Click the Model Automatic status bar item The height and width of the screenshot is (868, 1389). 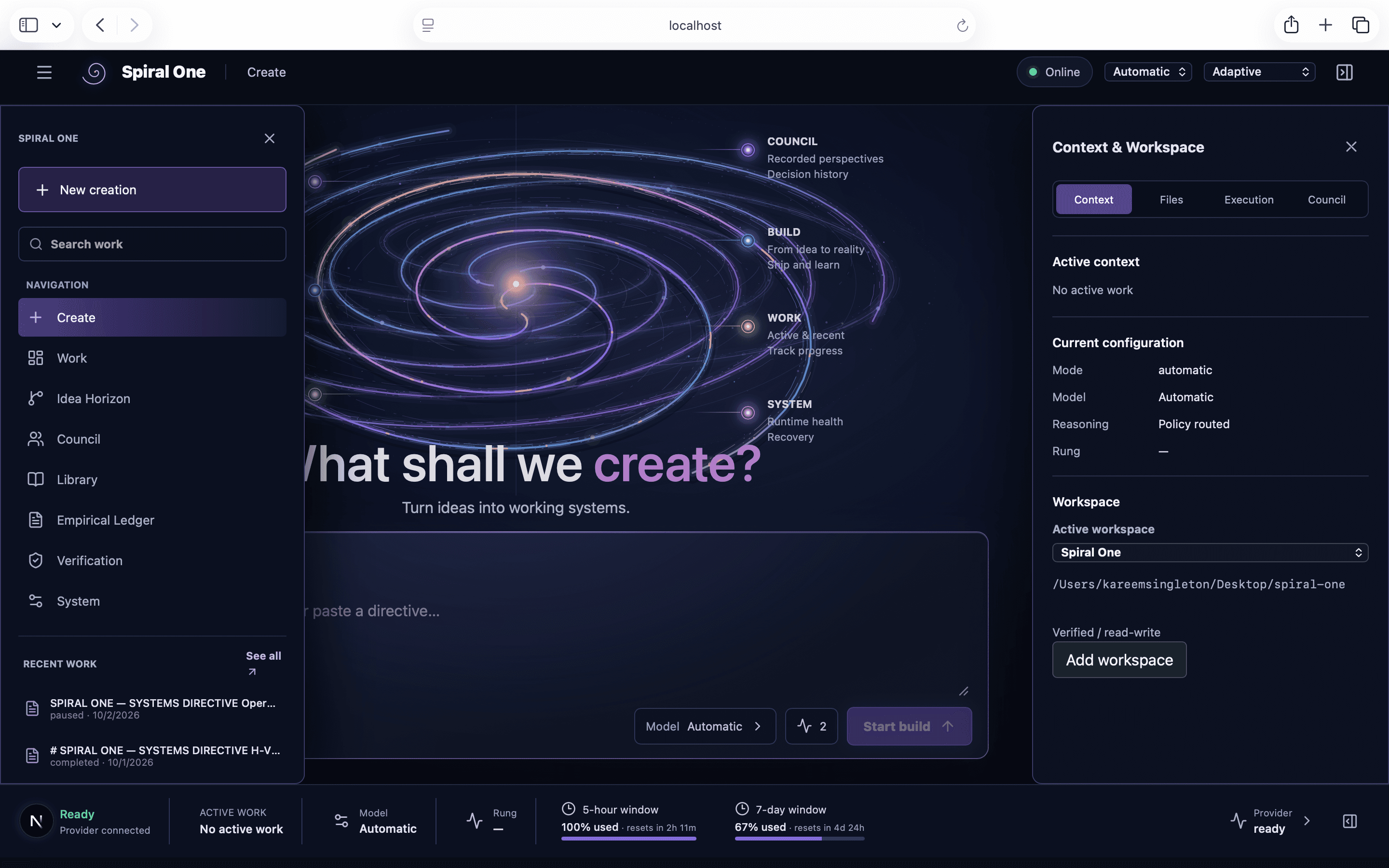pyautogui.click(x=375, y=821)
